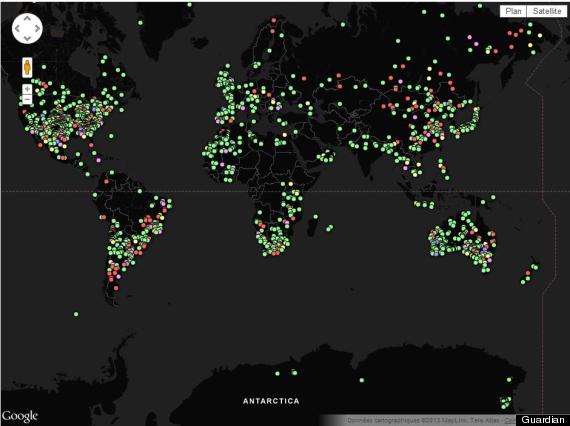Pan the map left with the arrow
The height and width of the screenshot is (426, 570).
pyautogui.click(x=17, y=28)
